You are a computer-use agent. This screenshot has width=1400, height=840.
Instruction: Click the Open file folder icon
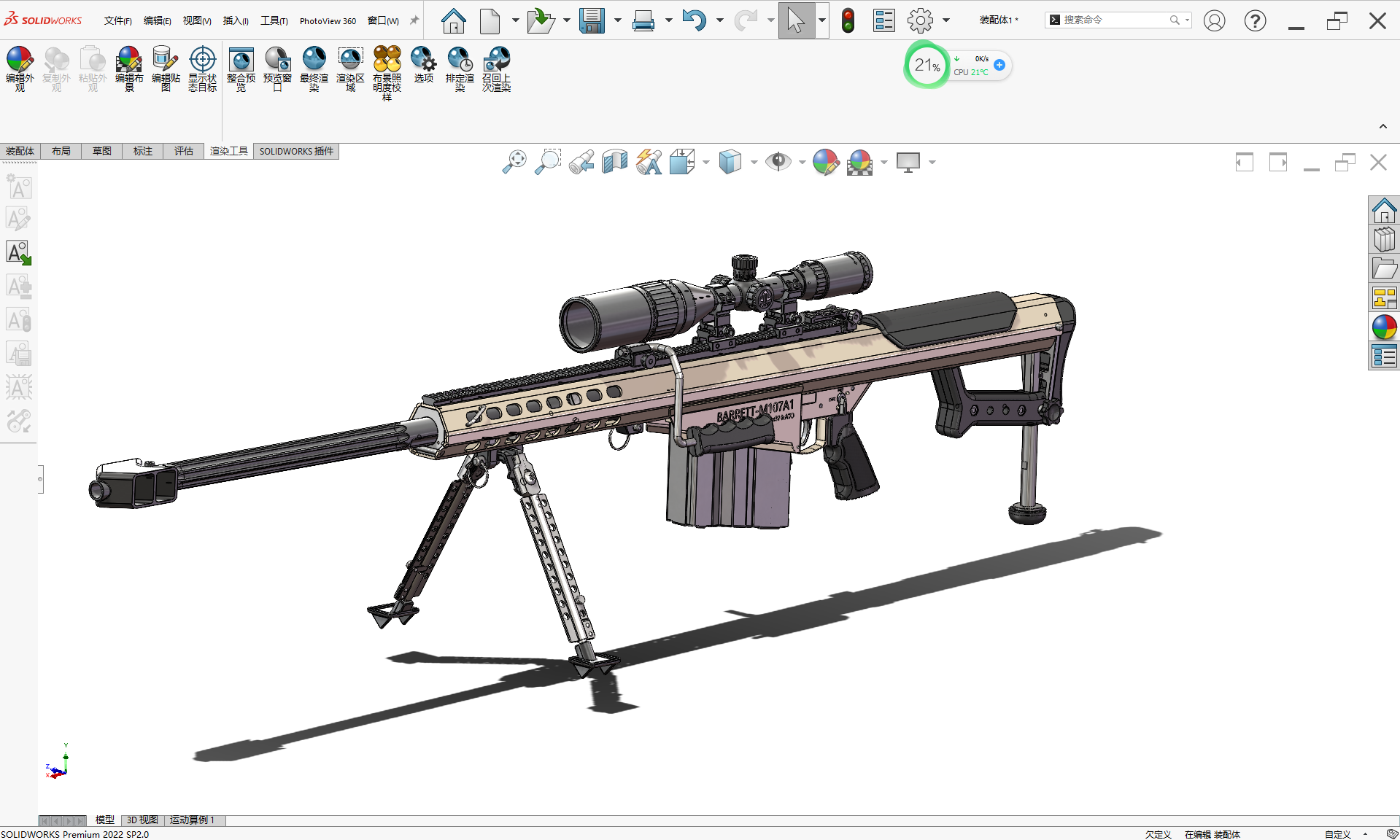pos(541,20)
